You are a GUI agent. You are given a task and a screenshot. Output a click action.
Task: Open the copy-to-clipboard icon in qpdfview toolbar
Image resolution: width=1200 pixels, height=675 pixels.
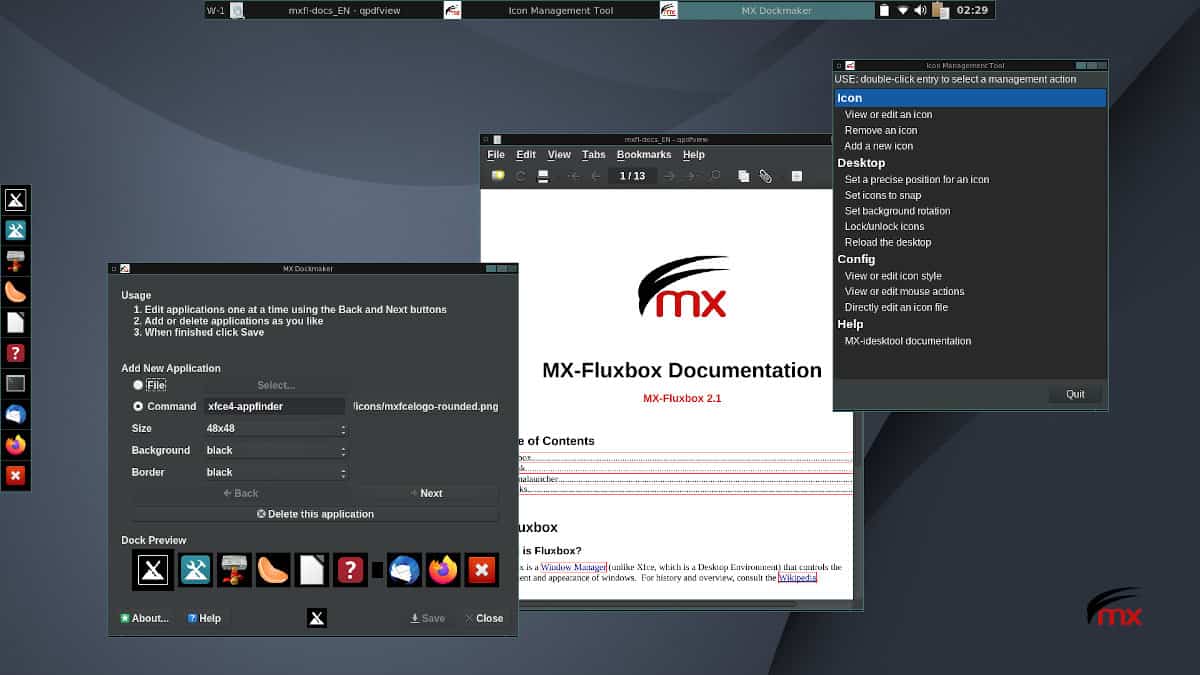pos(742,175)
